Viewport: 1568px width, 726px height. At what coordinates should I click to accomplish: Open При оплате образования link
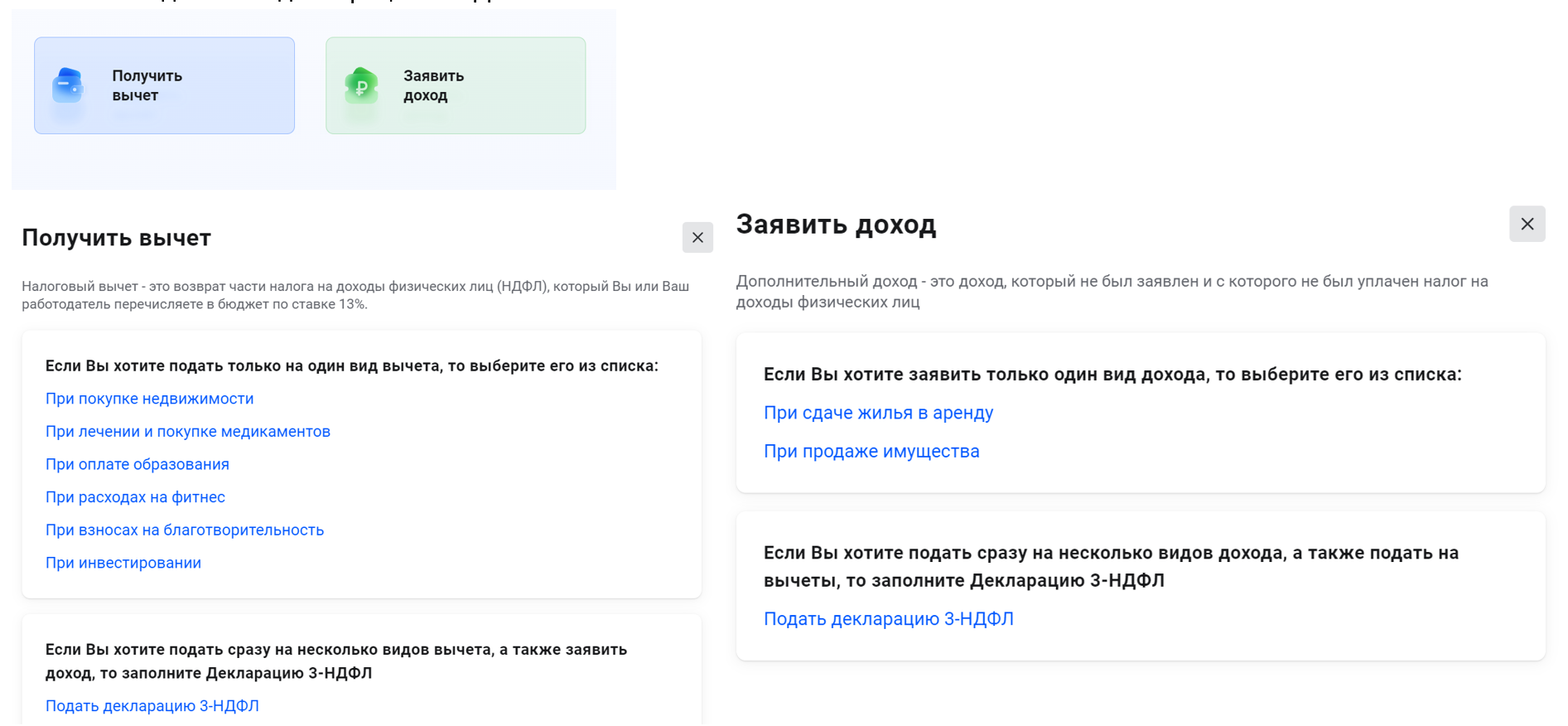coord(137,464)
